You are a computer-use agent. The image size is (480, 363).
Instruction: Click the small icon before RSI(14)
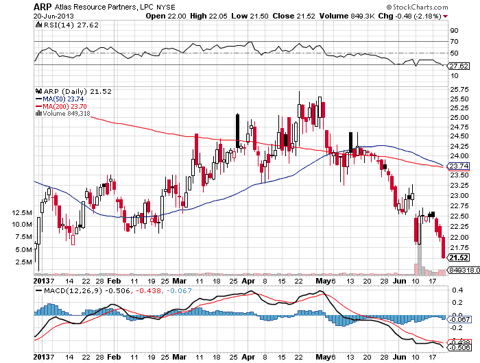click(x=38, y=25)
